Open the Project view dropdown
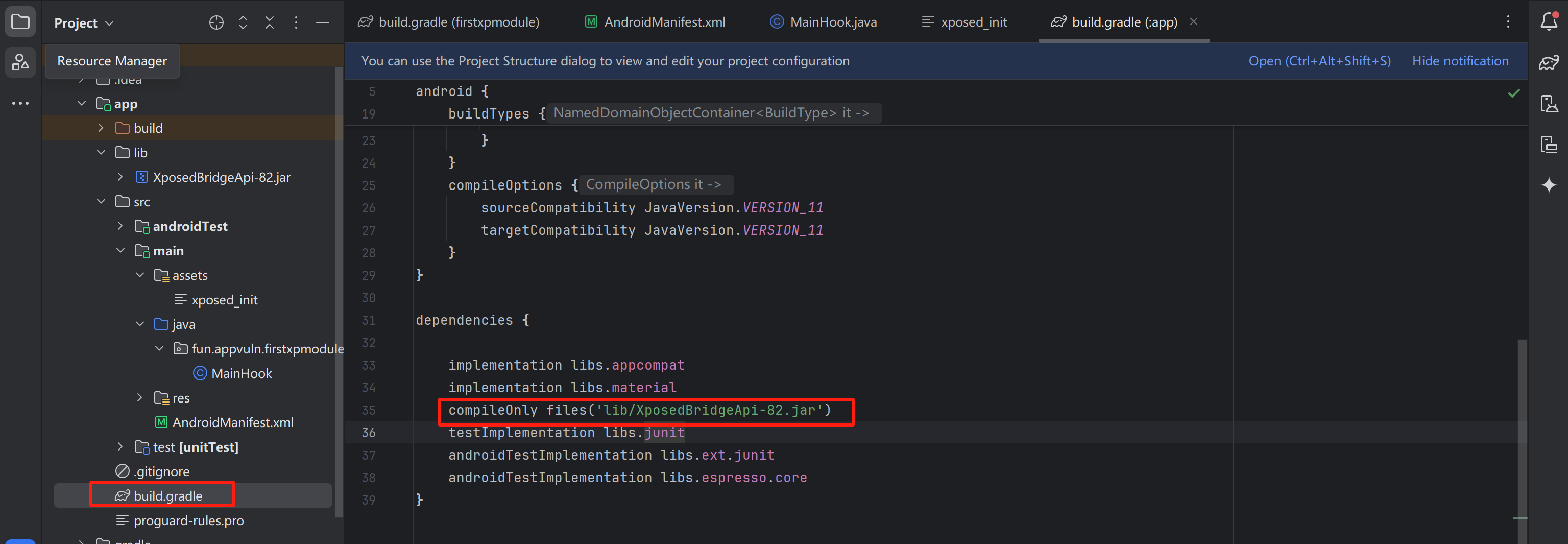Image resolution: width=1568 pixels, height=544 pixels. (83, 23)
